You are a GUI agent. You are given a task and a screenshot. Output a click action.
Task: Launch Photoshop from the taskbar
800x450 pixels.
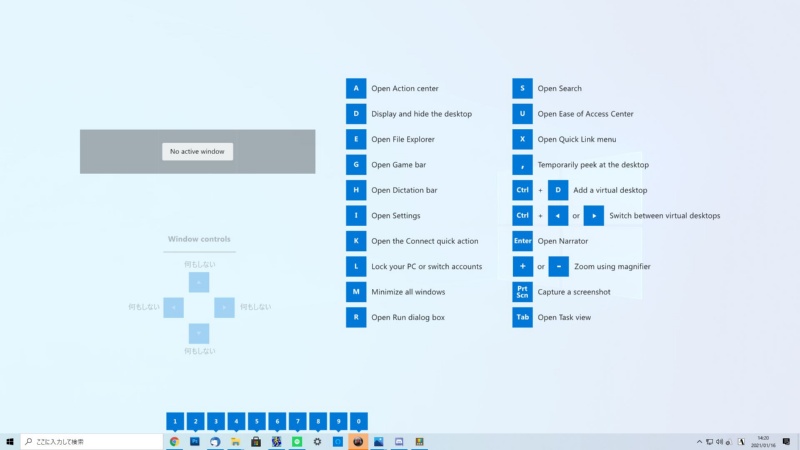click(195, 441)
